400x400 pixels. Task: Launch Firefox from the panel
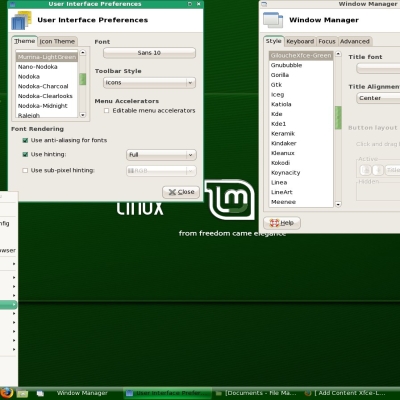tap(6, 393)
